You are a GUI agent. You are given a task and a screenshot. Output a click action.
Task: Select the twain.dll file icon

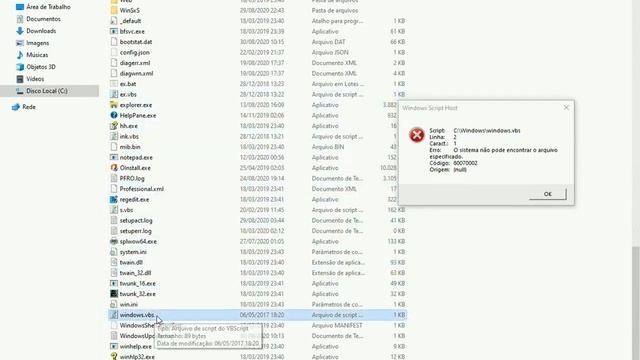[x=114, y=262]
